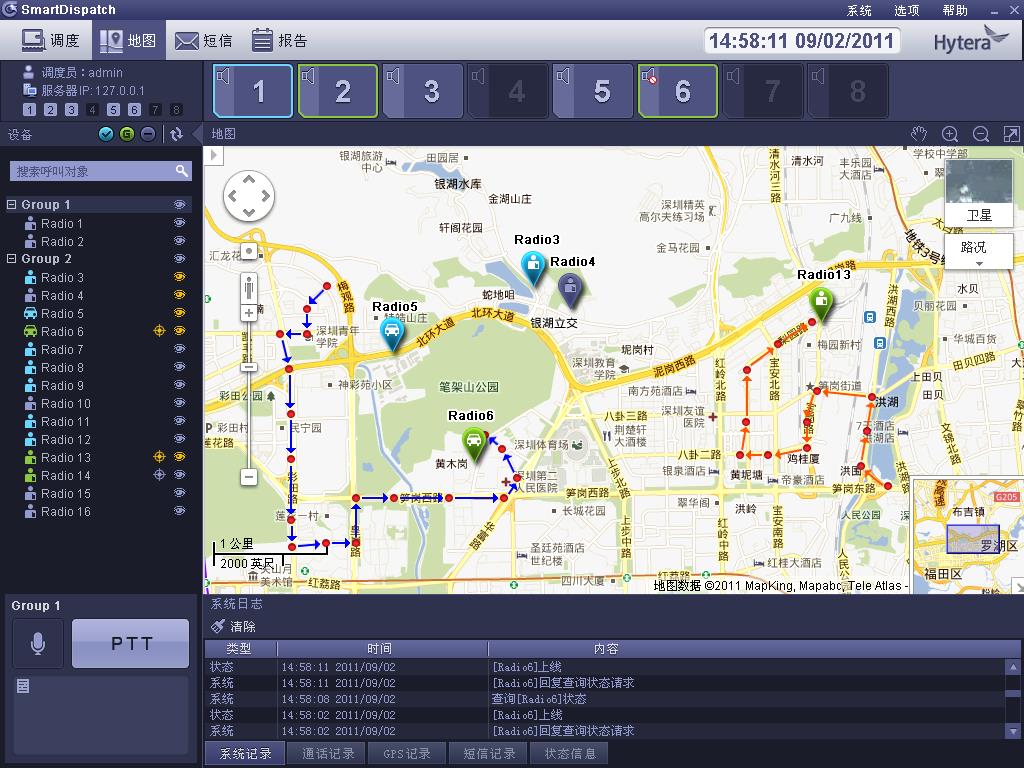Toggle visibility eye for Radio 3
The width and height of the screenshot is (1024, 768).
pyautogui.click(x=180, y=277)
